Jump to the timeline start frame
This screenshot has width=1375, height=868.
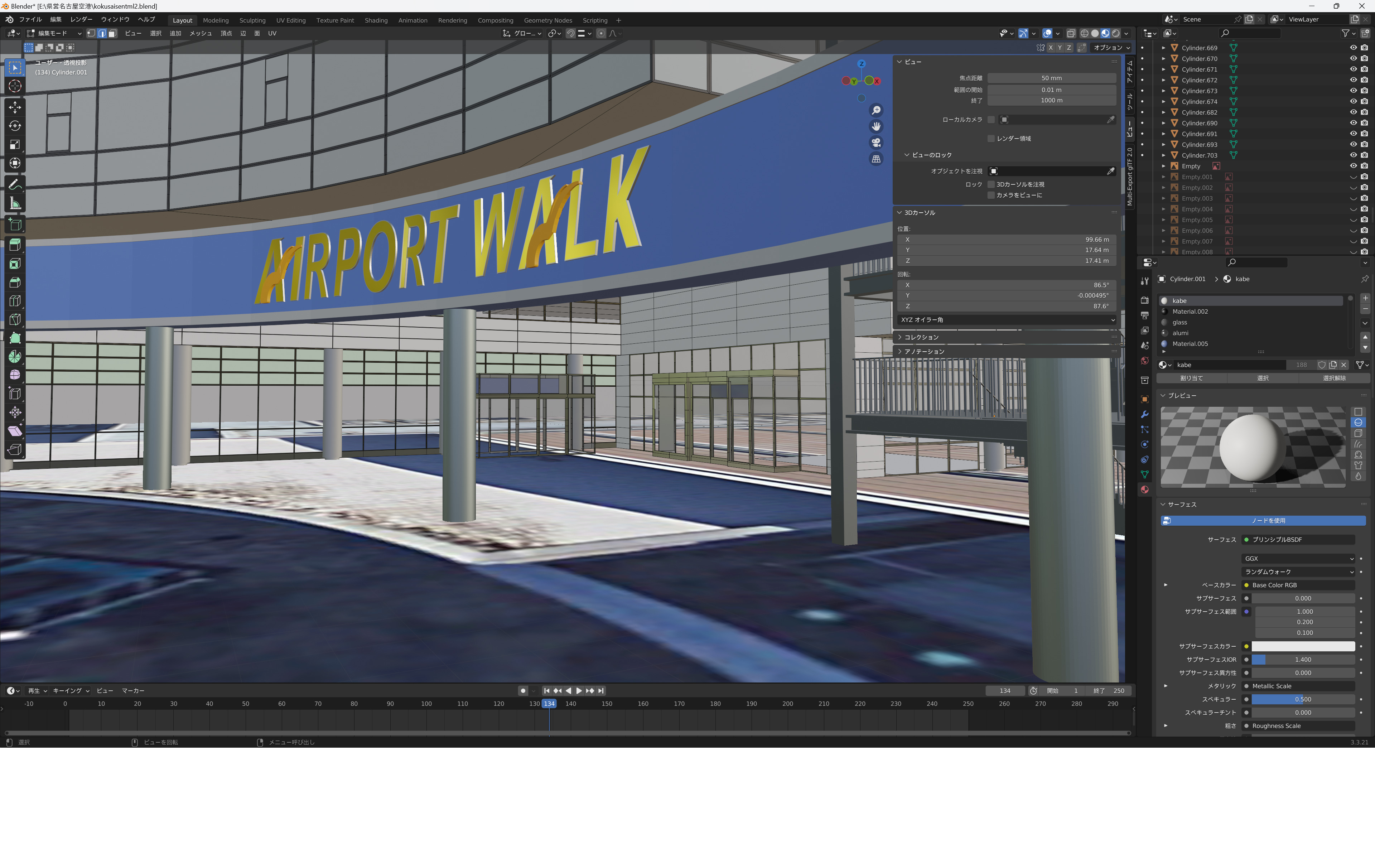tap(546, 691)
